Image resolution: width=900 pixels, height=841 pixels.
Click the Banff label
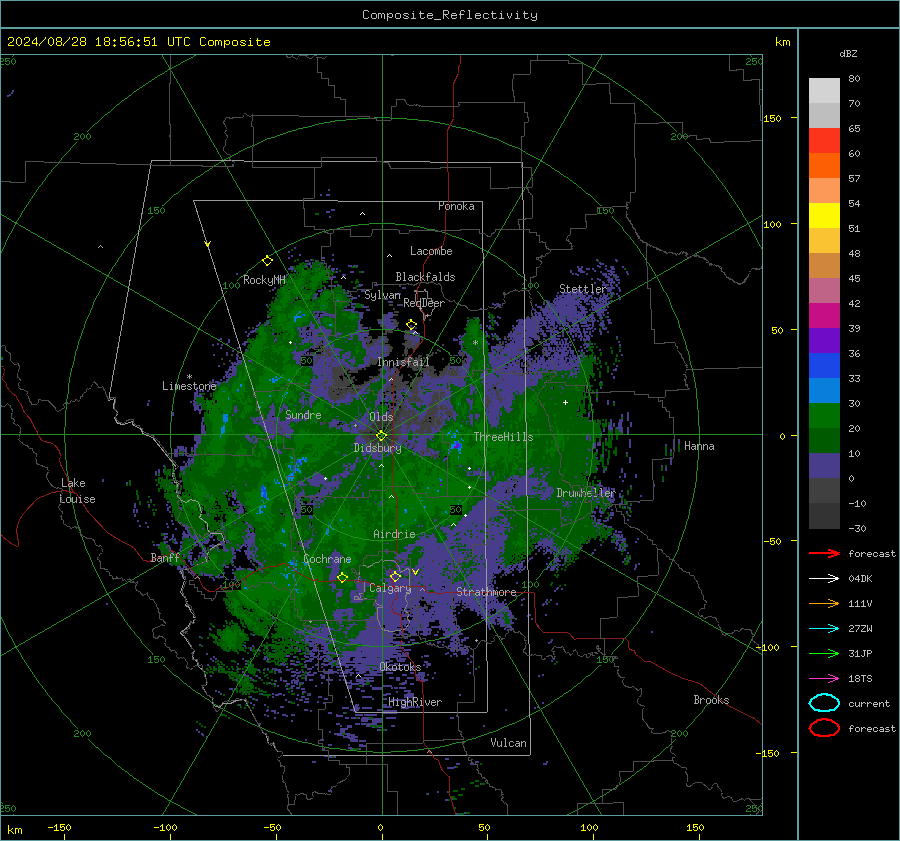[x=165, y=557]
